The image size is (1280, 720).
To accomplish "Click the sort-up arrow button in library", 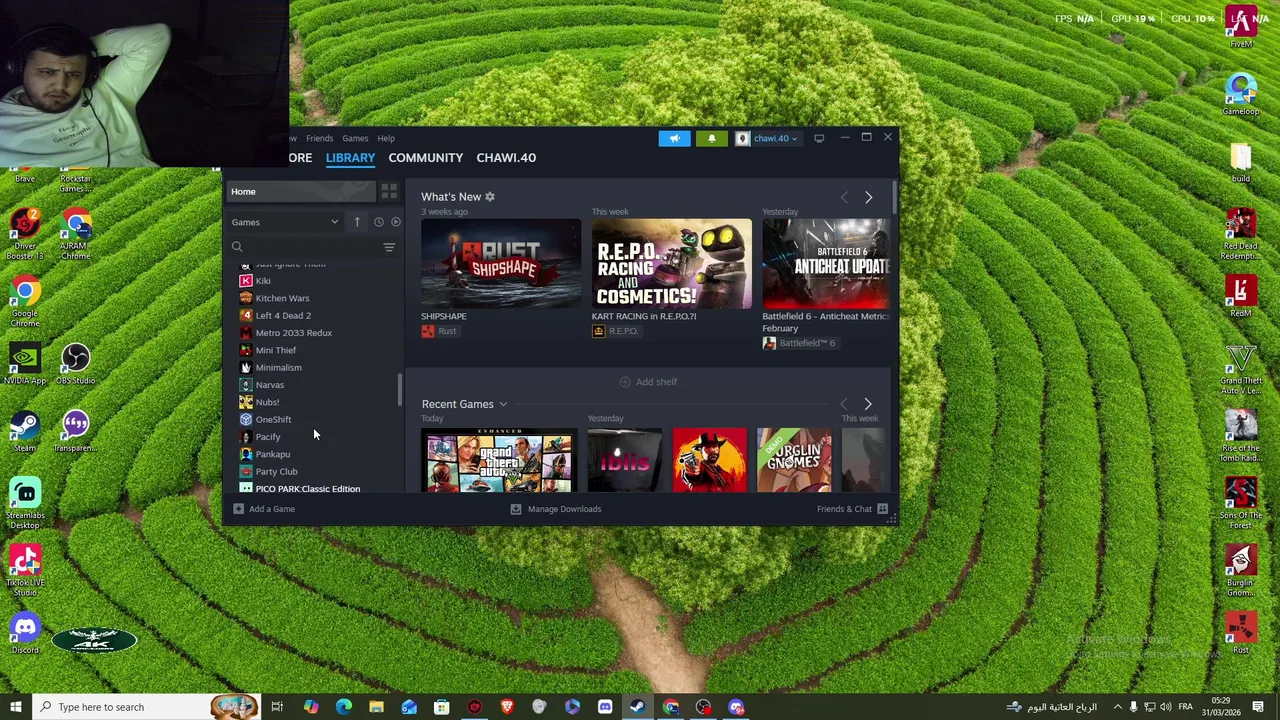I will (x=357, y=222).
